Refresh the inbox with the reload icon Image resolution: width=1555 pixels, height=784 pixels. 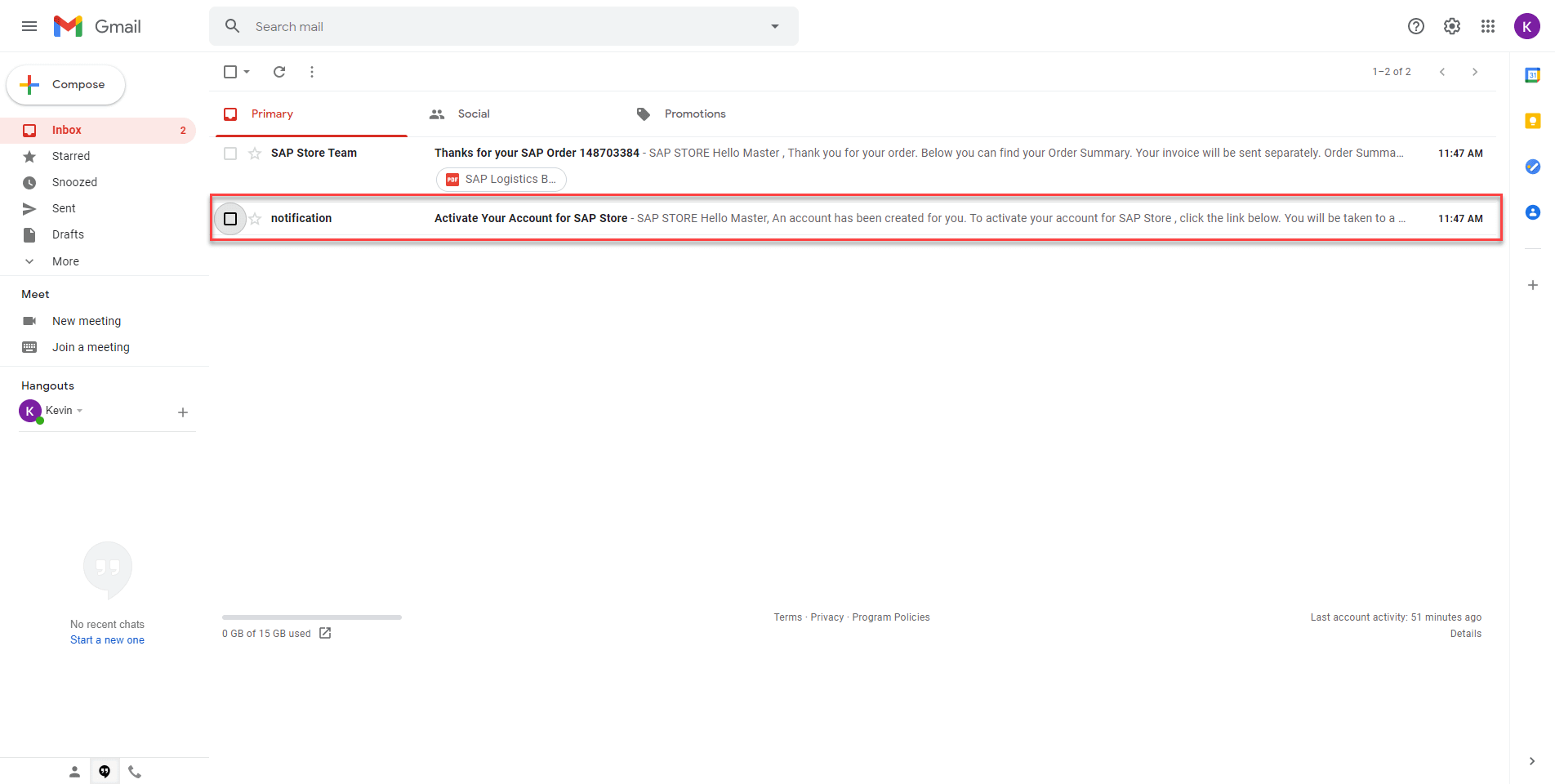click(279, 72)
